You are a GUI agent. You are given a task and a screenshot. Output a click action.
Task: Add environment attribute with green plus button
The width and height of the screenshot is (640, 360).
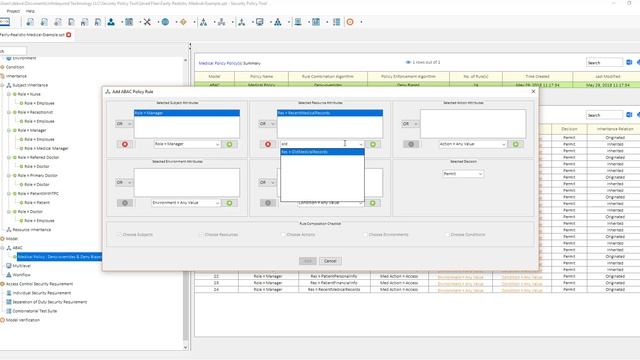click(229, 203)
